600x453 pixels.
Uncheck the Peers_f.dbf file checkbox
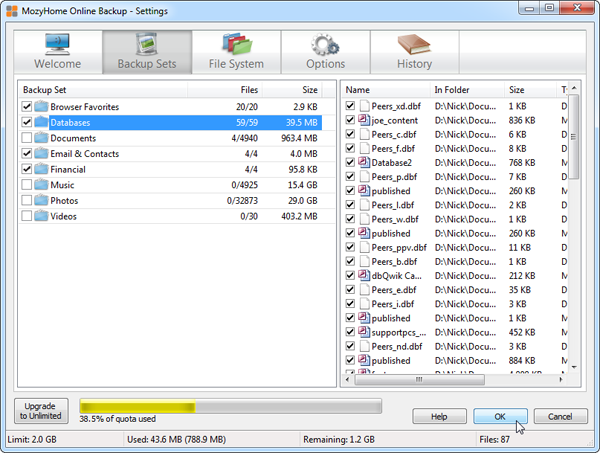point(350,148)
